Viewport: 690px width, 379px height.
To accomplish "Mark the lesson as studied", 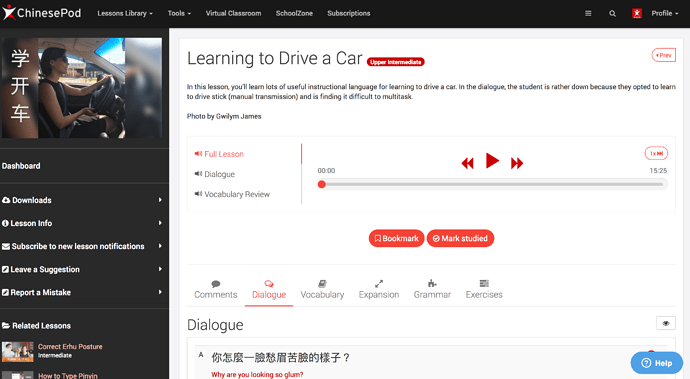I will coord(460,239).
